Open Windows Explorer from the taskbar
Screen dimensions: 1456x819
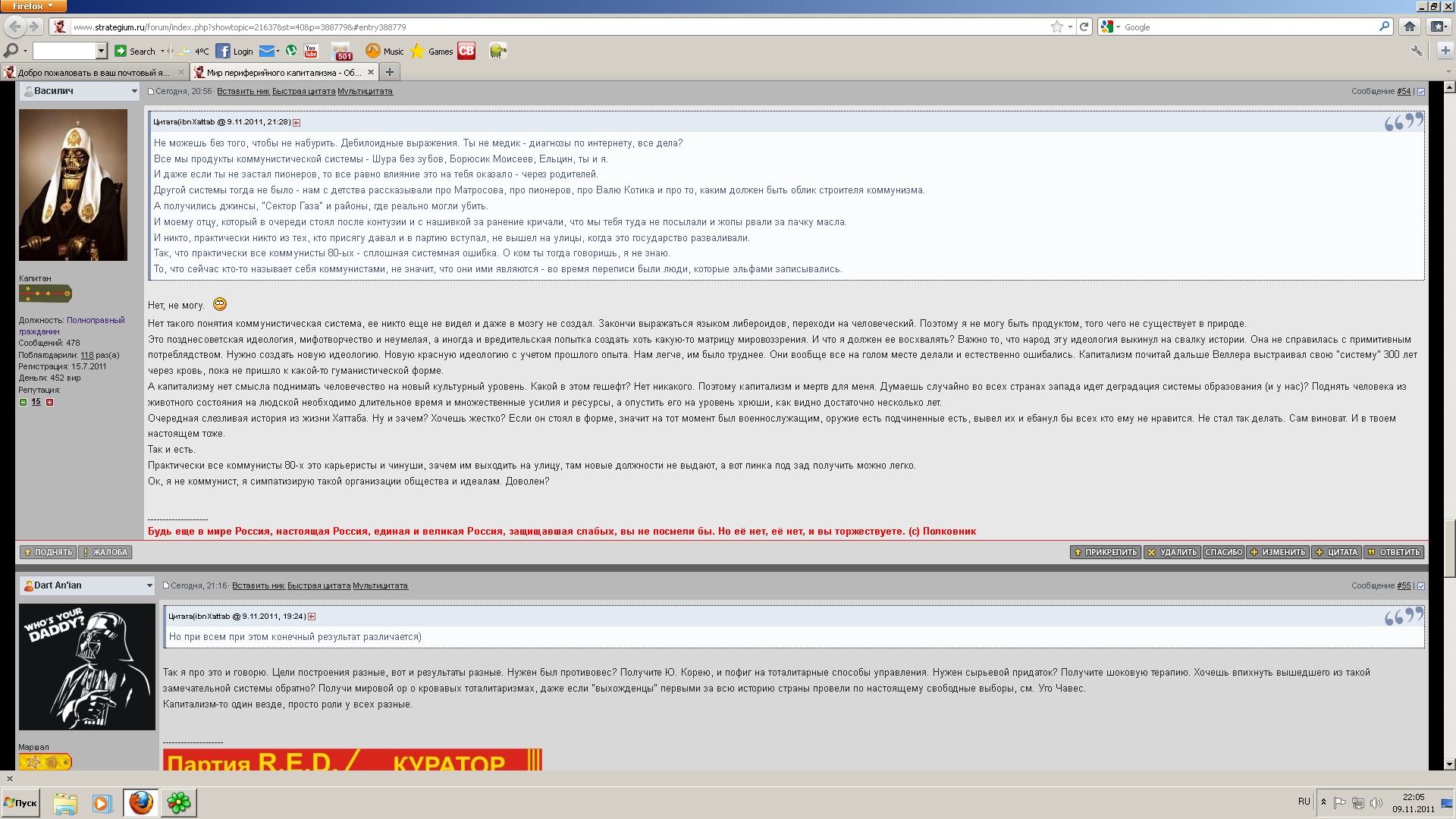coord(65,802)
